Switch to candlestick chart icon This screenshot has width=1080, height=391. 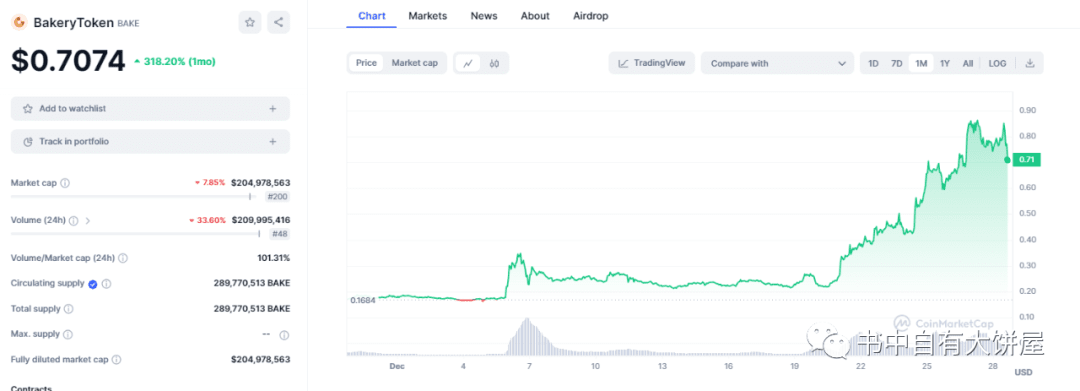494,63
